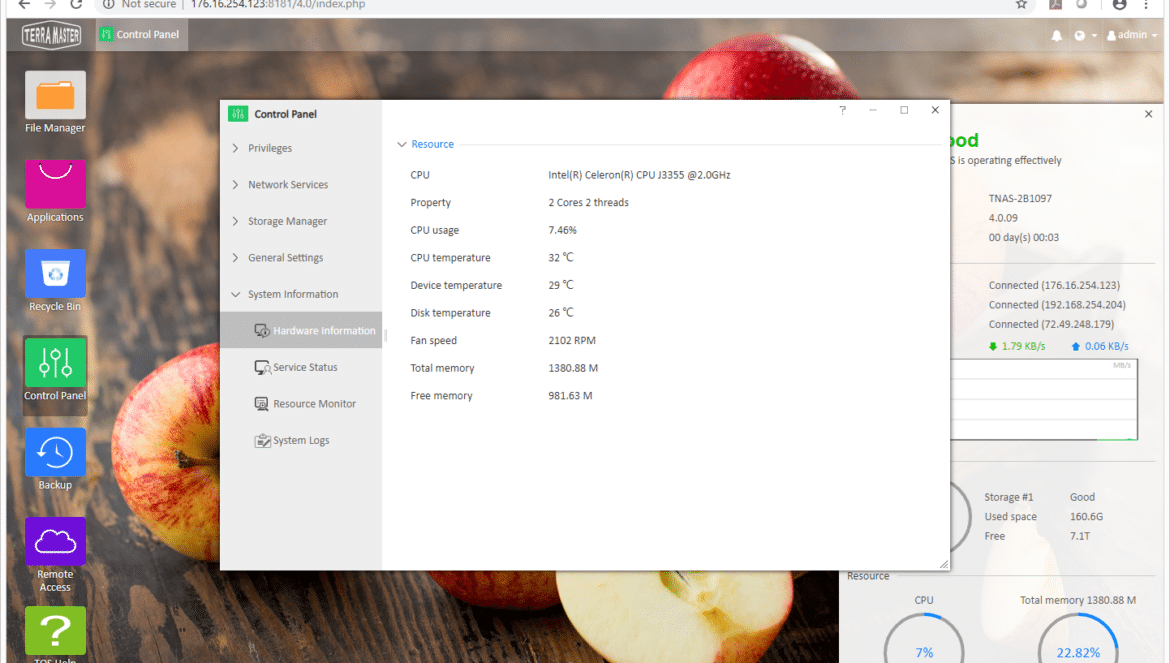The width and height of the screenshot is (1170, 663).
Task: Bookmark this page with the star
Action: [x=1022, y=4]
